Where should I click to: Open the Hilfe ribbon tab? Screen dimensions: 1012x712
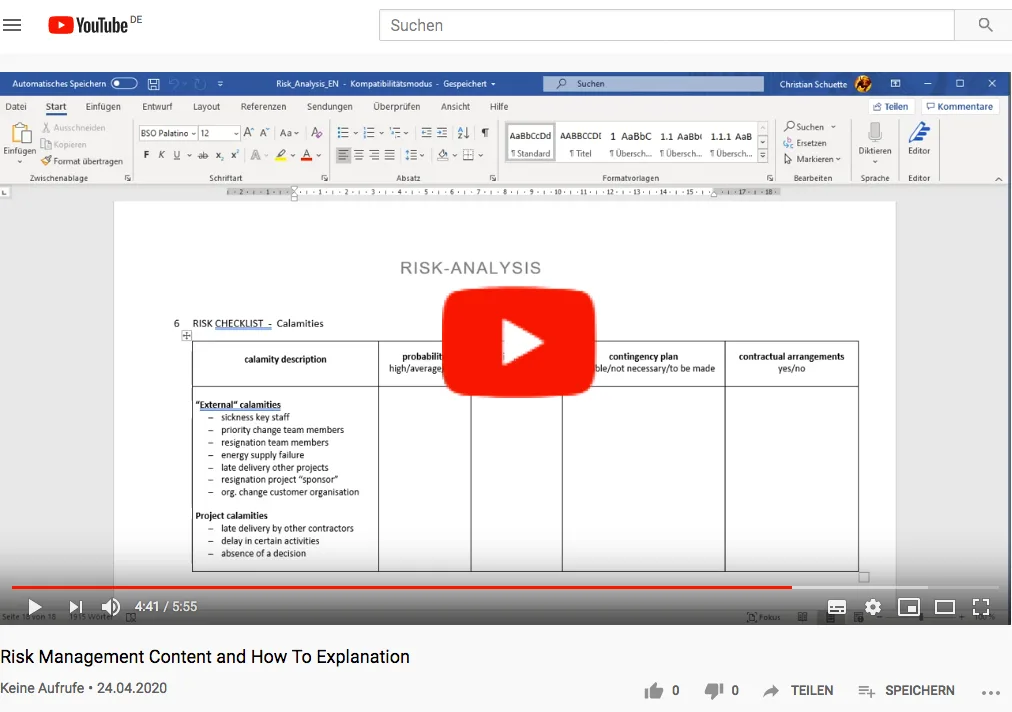[x=499, y=107]
